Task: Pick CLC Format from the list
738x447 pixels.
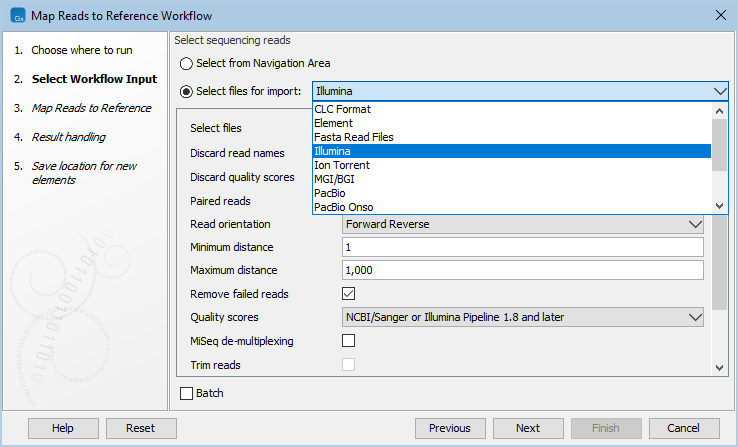Action: [x=341, y=109]
